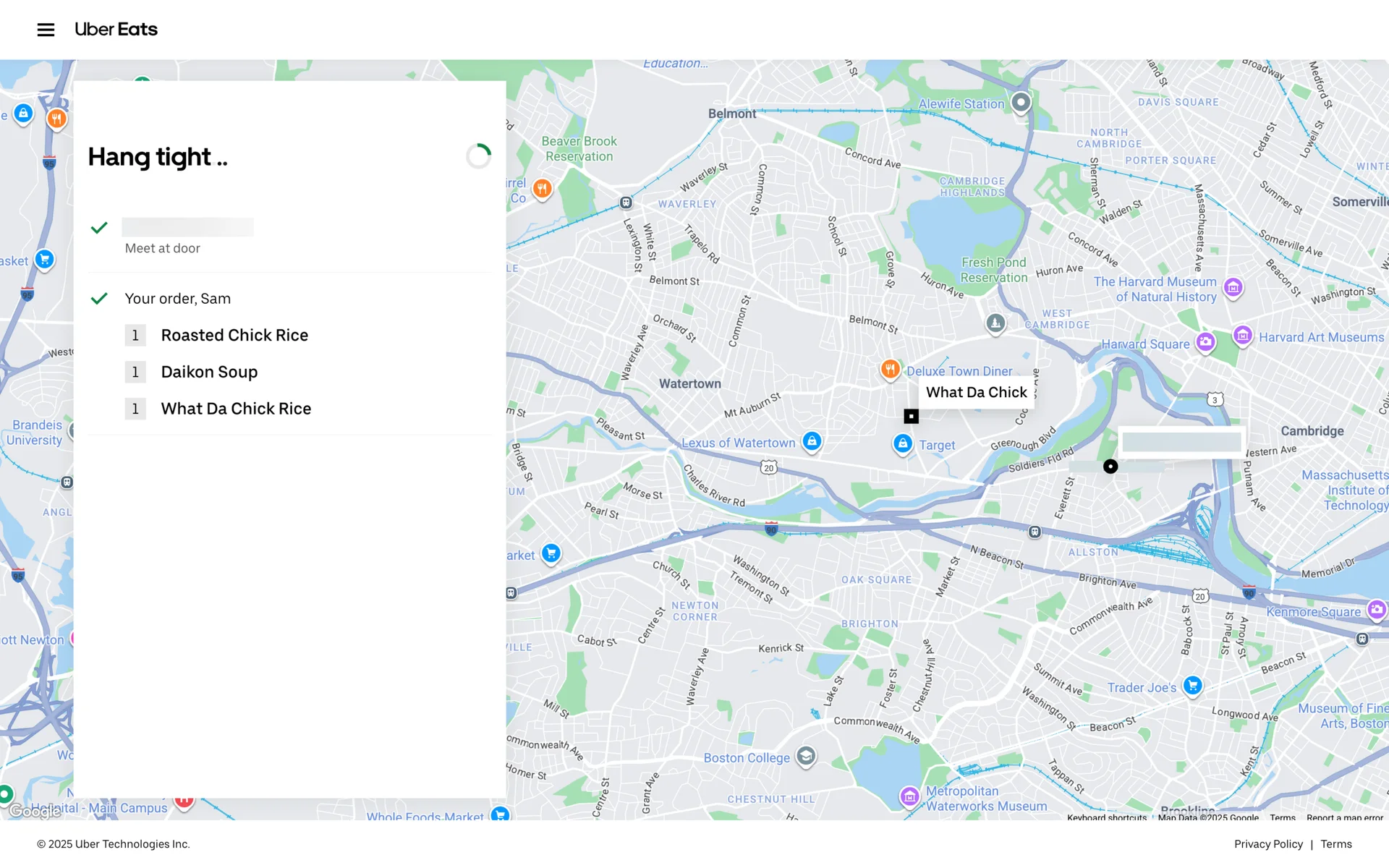Select the Daikon Soup order item

[209, 372]
